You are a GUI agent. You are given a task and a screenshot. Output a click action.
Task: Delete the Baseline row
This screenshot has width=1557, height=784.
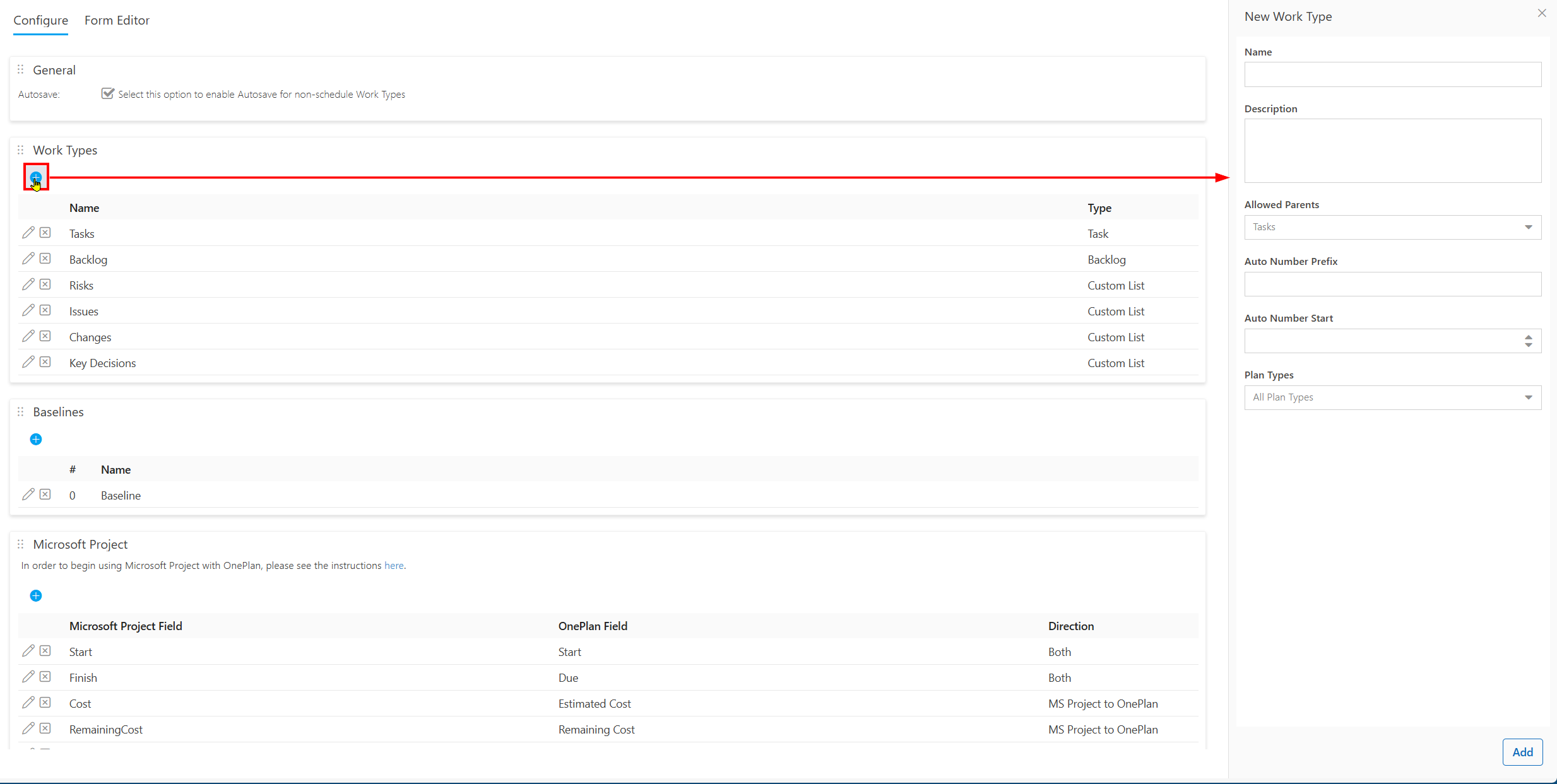click(45, 494)
